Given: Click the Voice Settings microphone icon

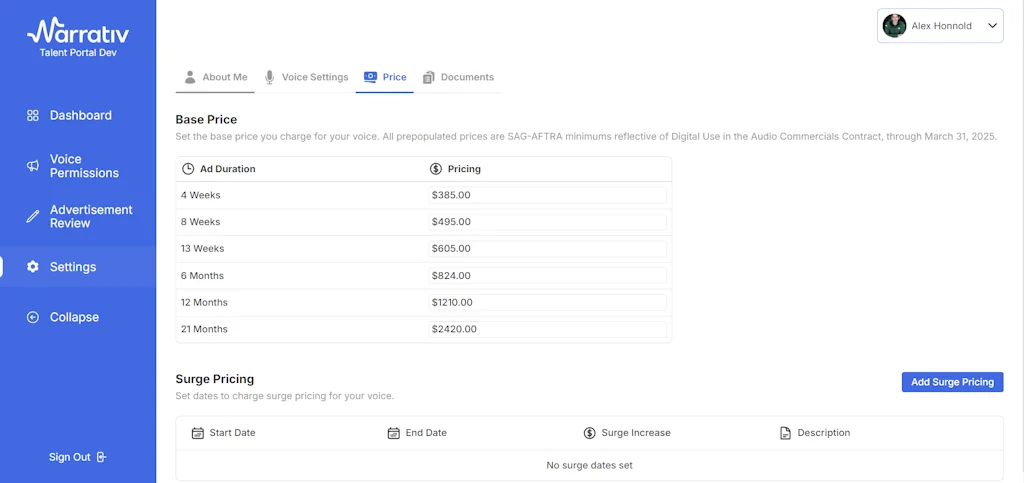Looking at the screenshot, I should (x=270, y=77).
